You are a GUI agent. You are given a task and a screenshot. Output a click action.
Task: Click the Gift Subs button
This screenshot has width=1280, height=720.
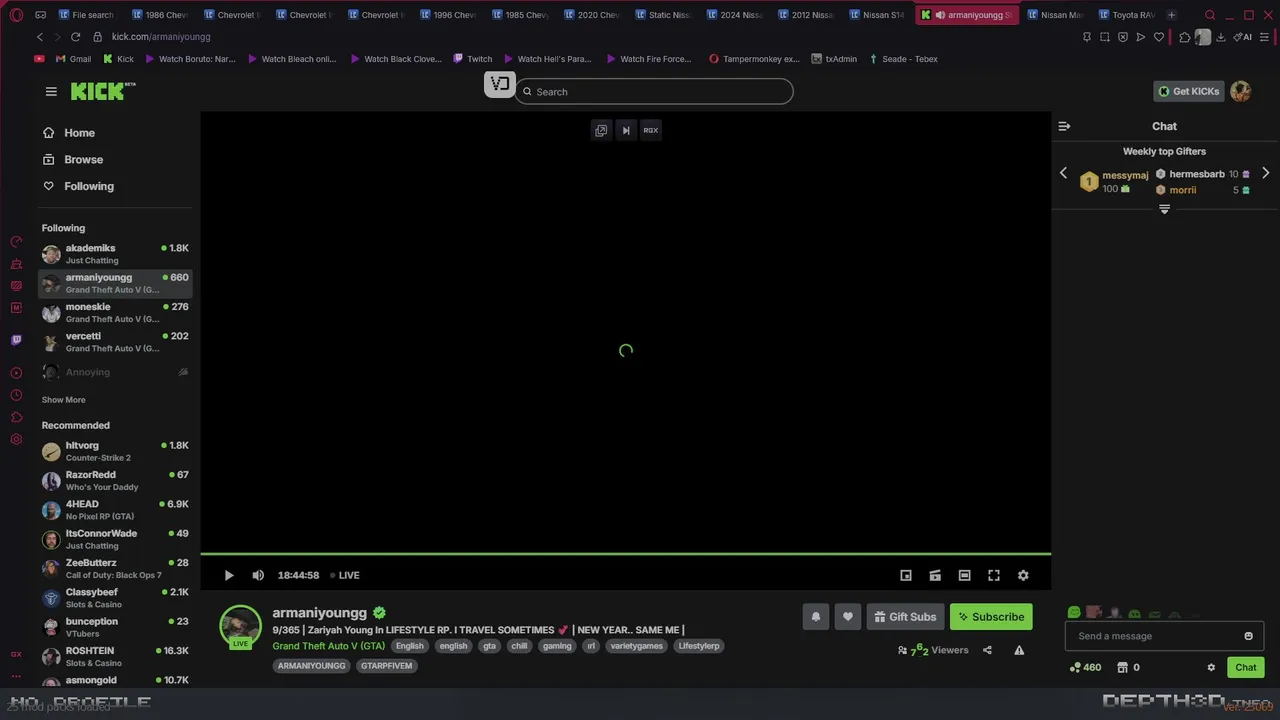(905, 617)
